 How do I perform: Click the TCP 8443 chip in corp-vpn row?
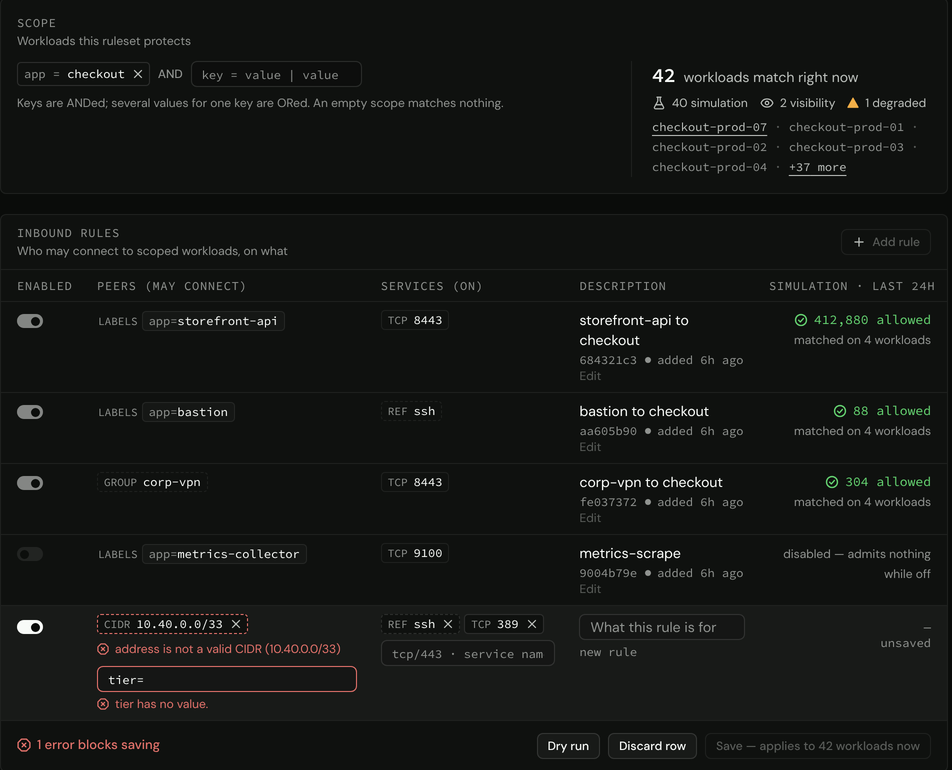(415, 483)
